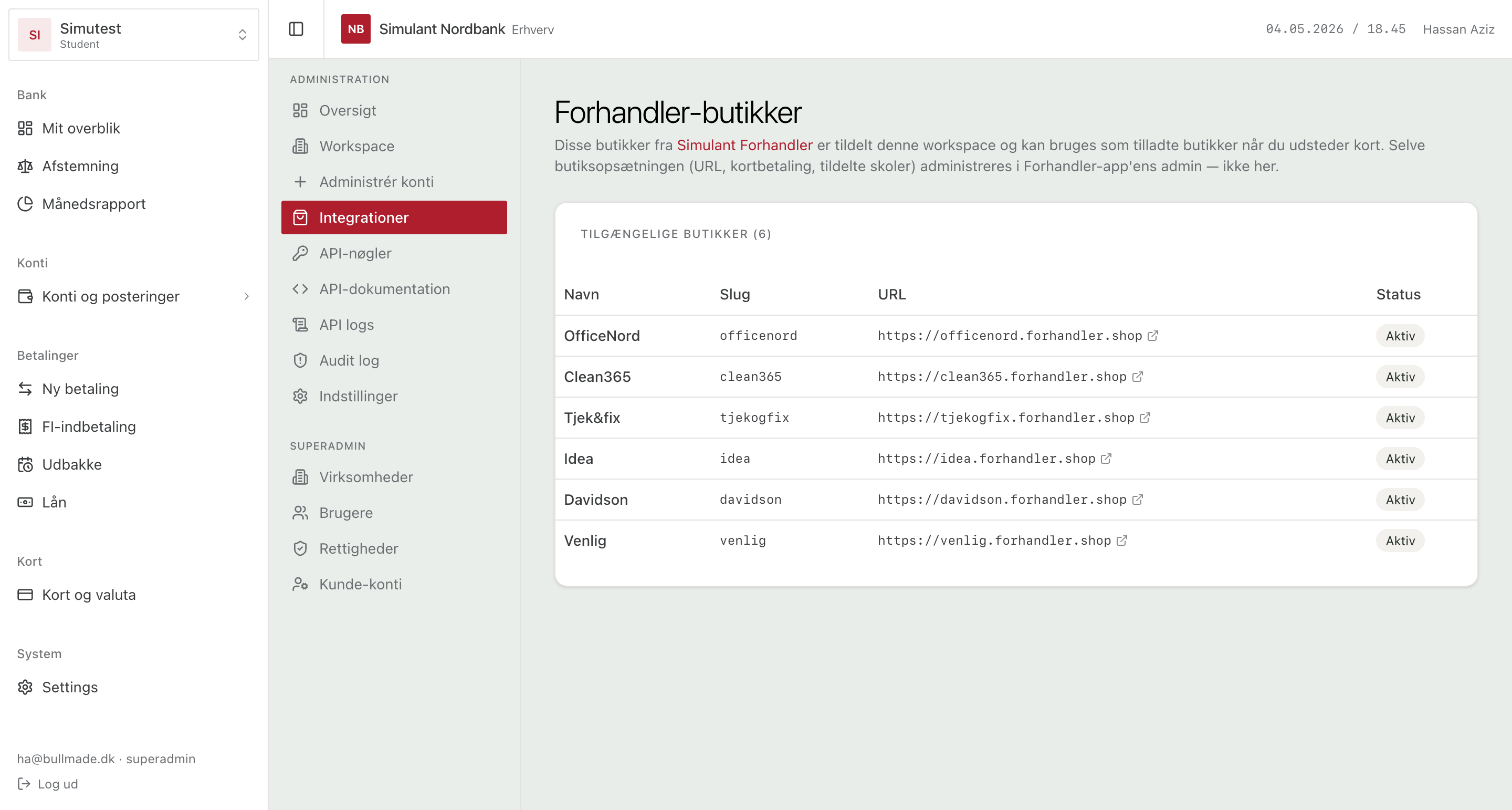Click the API-dokumentation code brackets icon
The width and height of the screenshot is (1512, 810).
[300, 289]
